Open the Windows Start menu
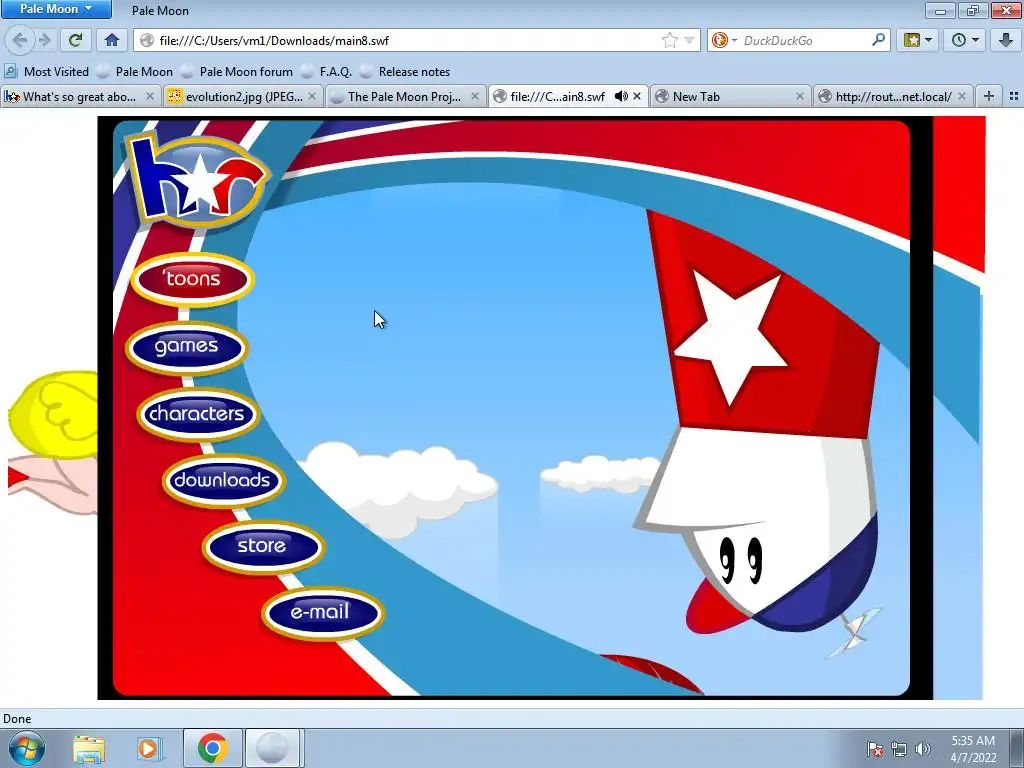The width and height of the screenshot is (1024, 768). (x=26, y=748)
